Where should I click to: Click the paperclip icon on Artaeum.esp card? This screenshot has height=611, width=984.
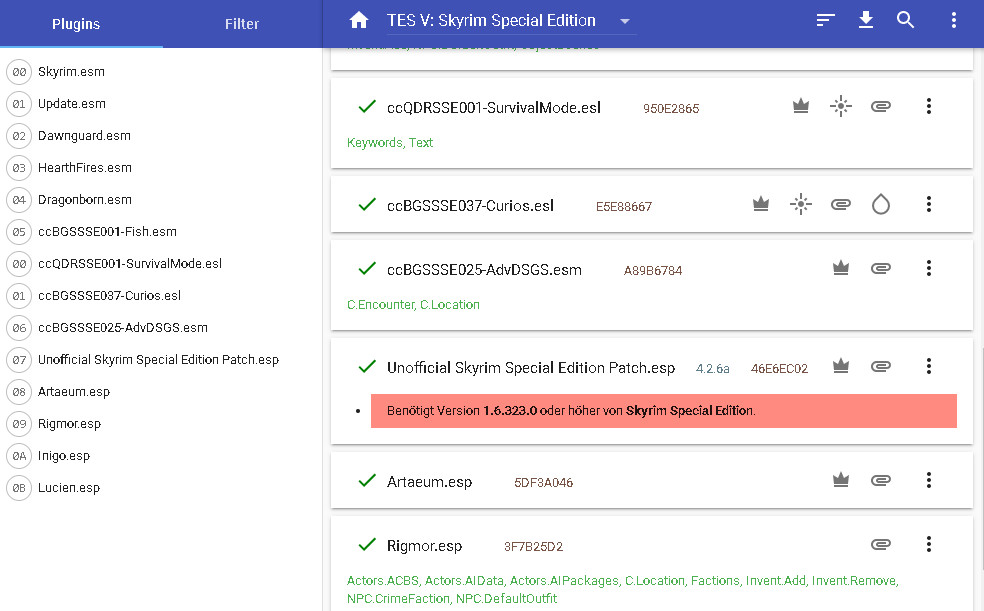point(880,481)
